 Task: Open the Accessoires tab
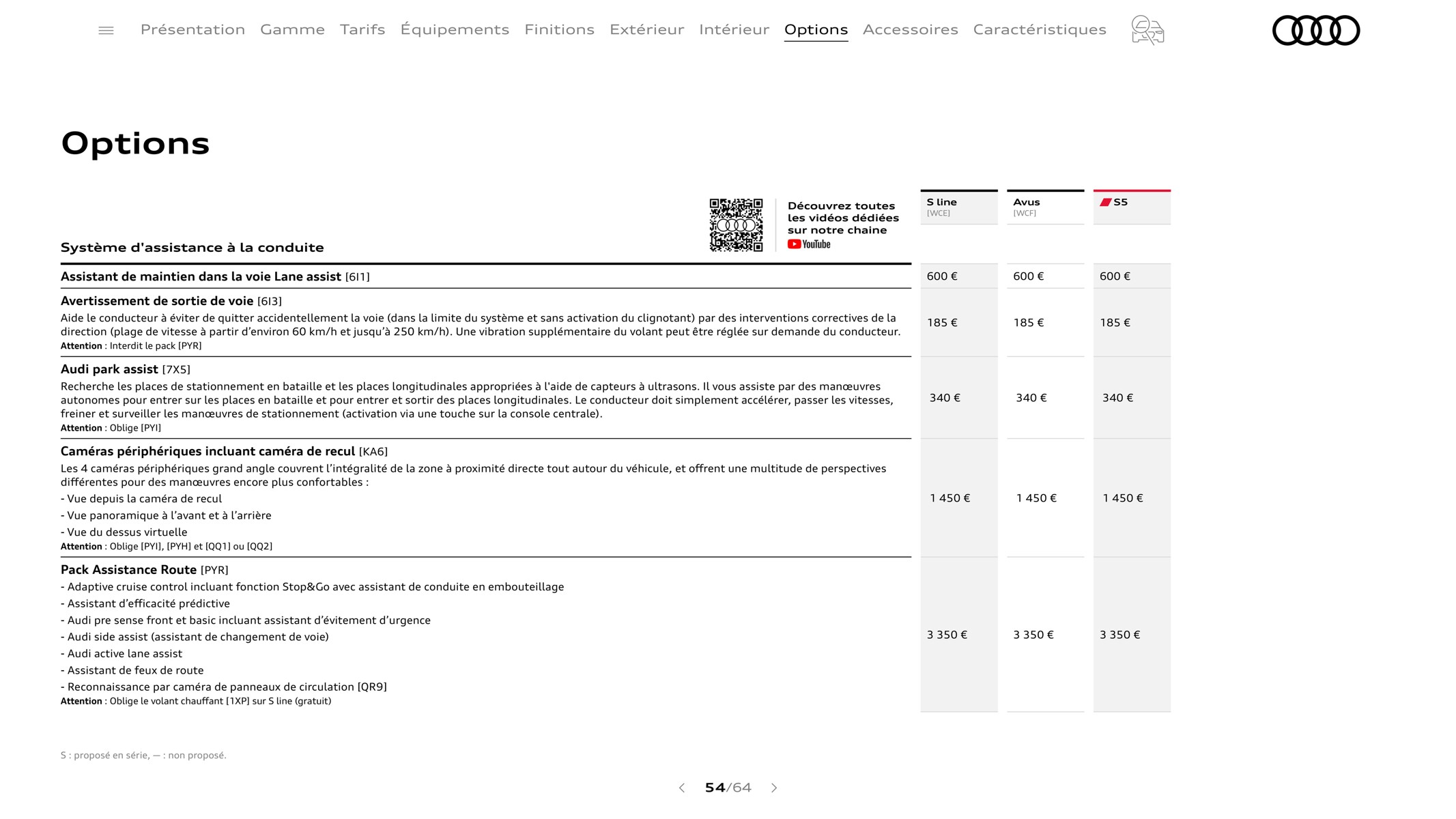click(x=910, y=29)
